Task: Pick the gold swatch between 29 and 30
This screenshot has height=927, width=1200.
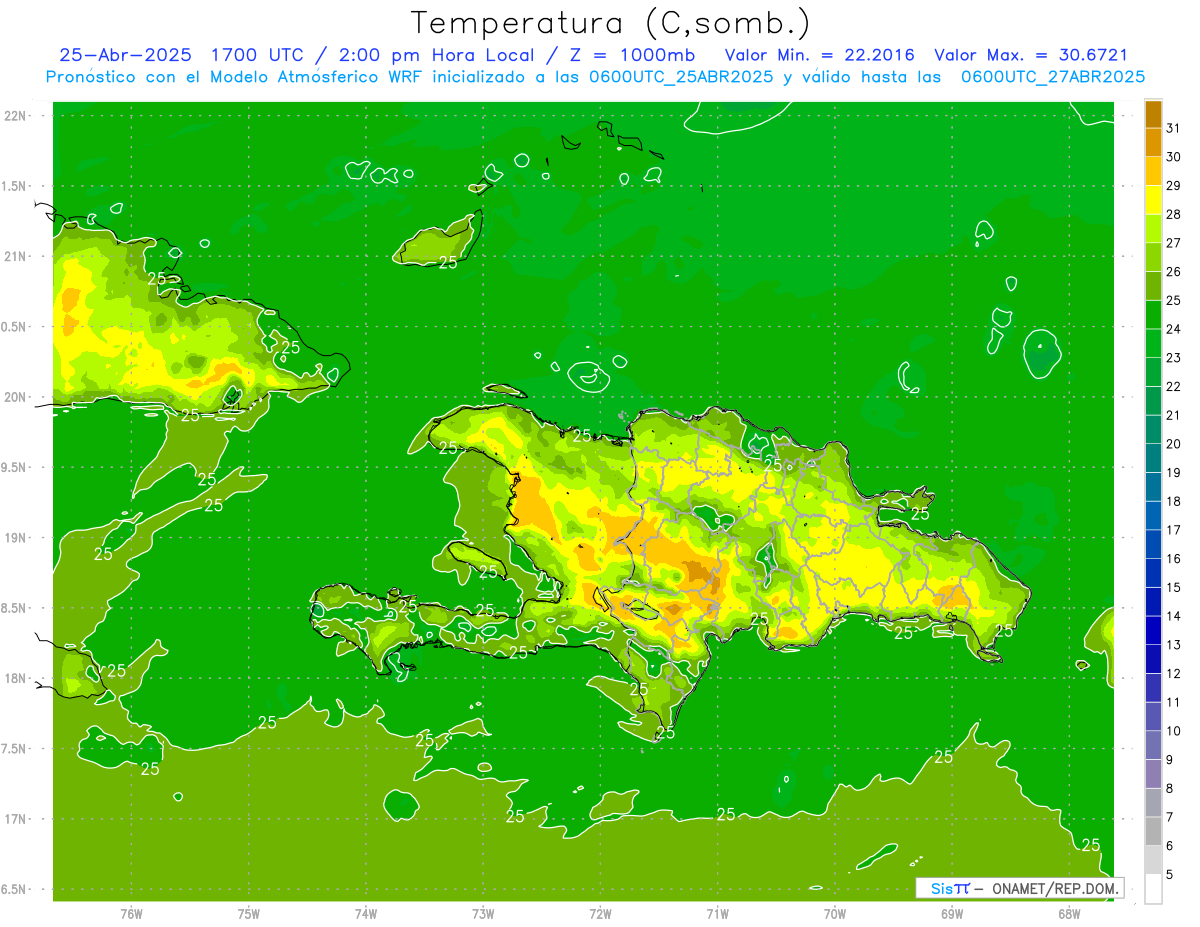Action: pos(1153,171)
